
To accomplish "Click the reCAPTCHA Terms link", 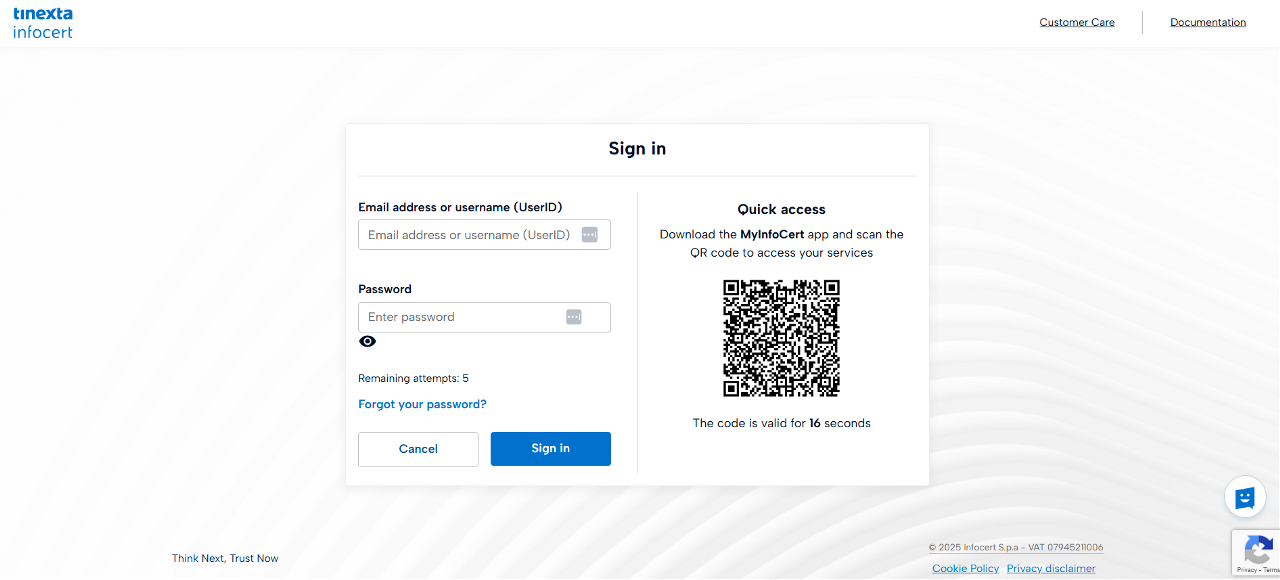I will (x=1270, y=570).
